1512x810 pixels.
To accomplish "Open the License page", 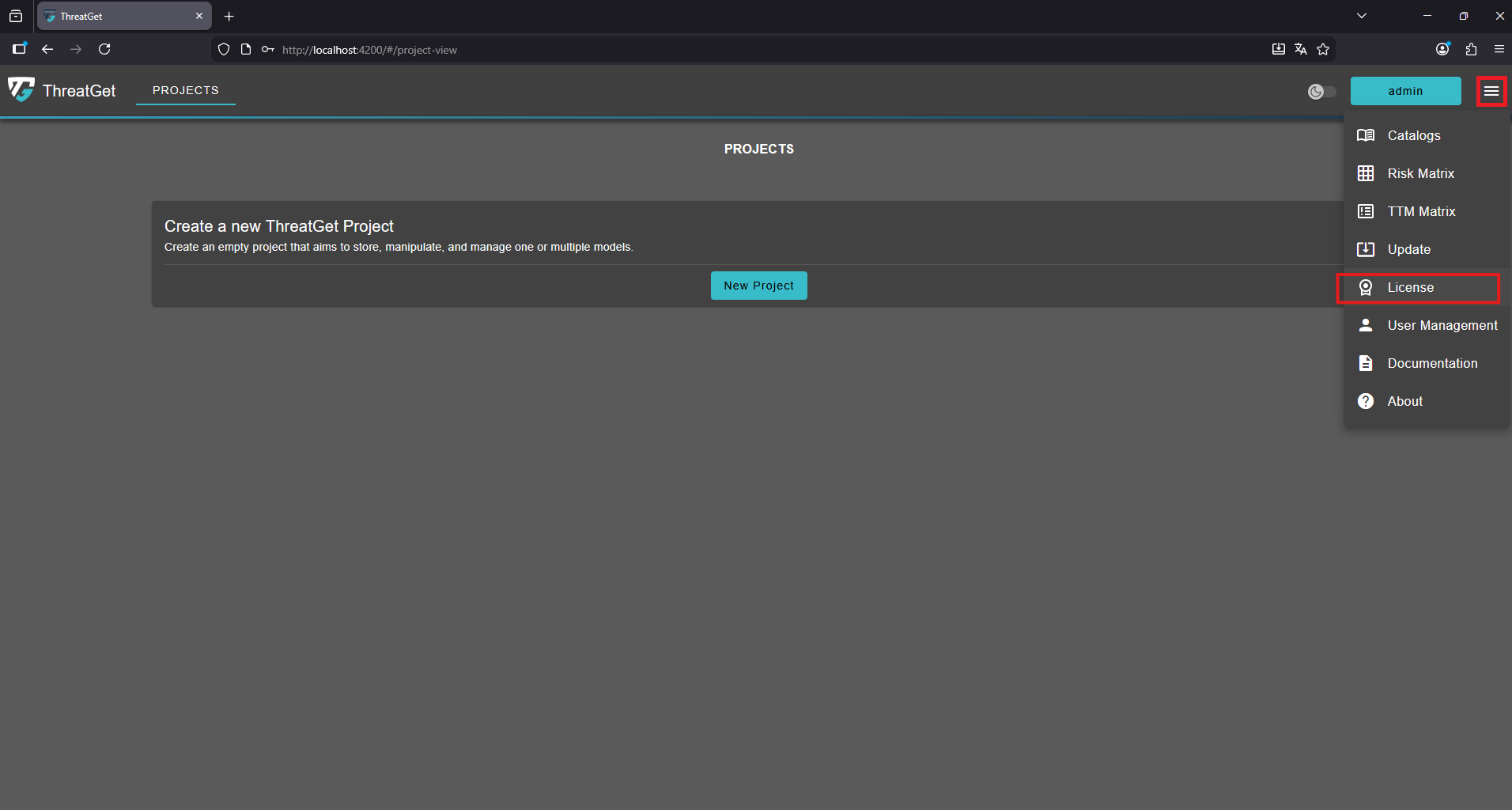I will click(1410, 287).
